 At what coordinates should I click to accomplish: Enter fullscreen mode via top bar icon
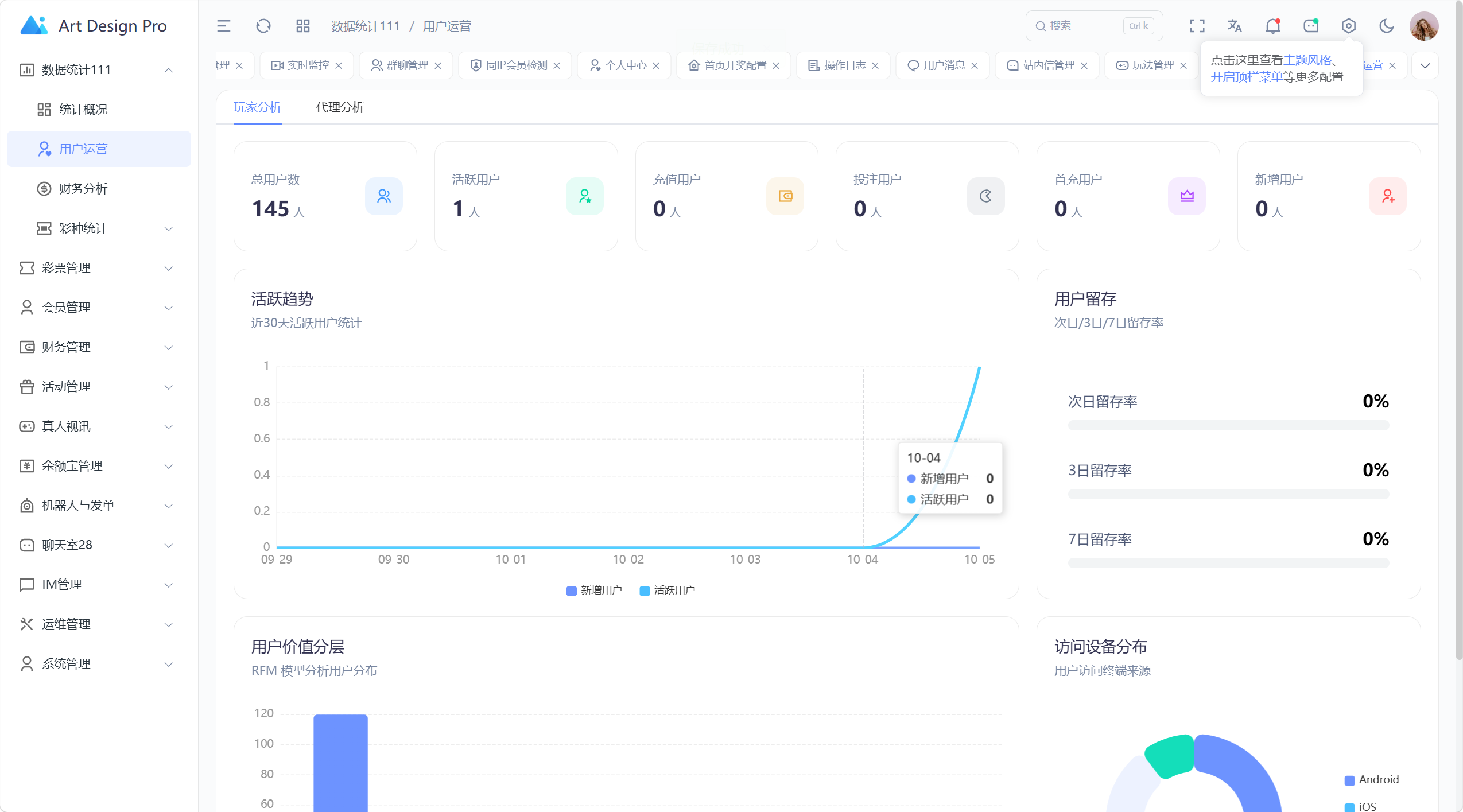tap(1197, 26)
